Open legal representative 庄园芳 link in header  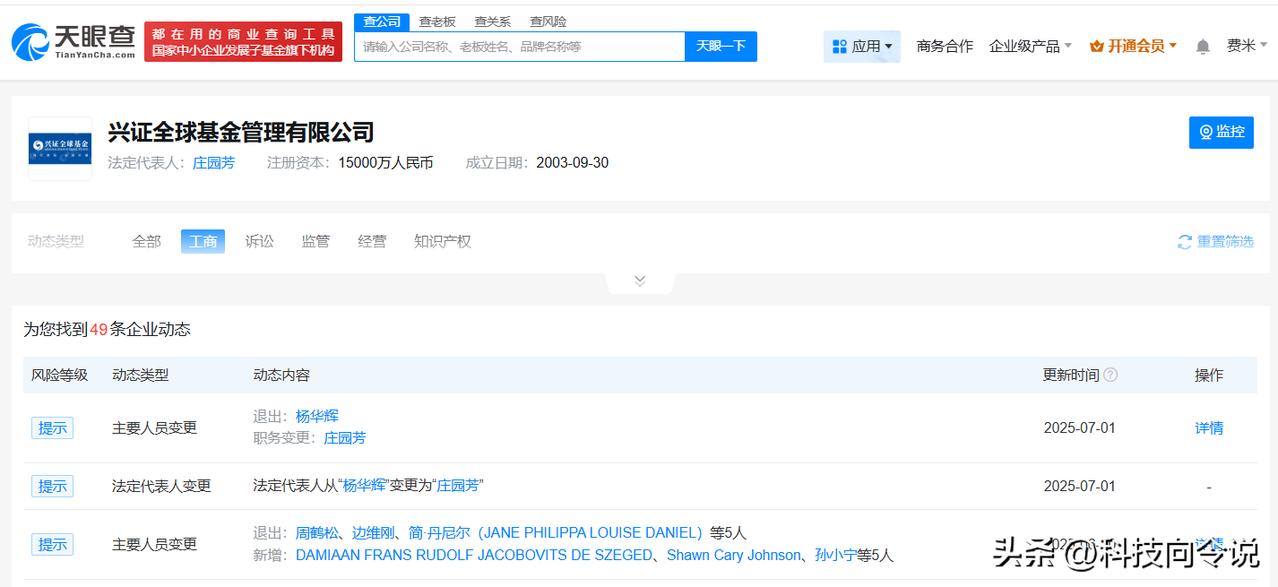pyautogui.click(x=214, y=163)
